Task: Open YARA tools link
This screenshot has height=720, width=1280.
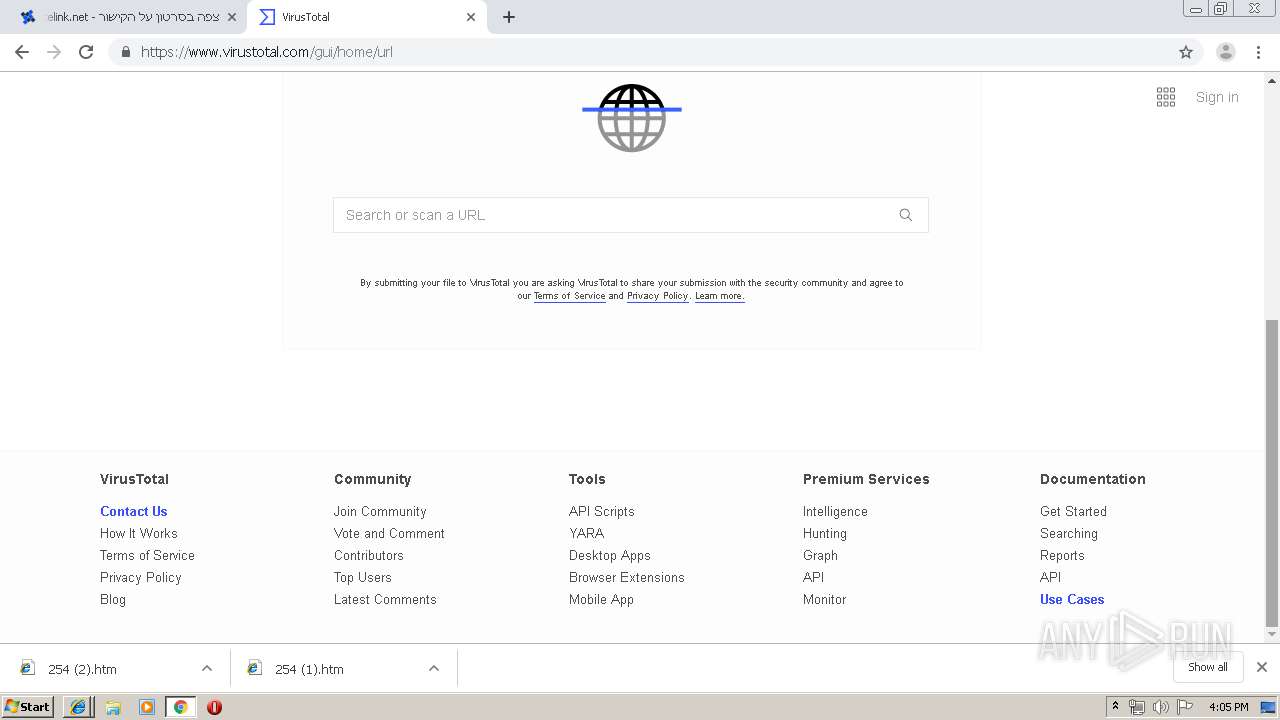Action: pos(586,533)
